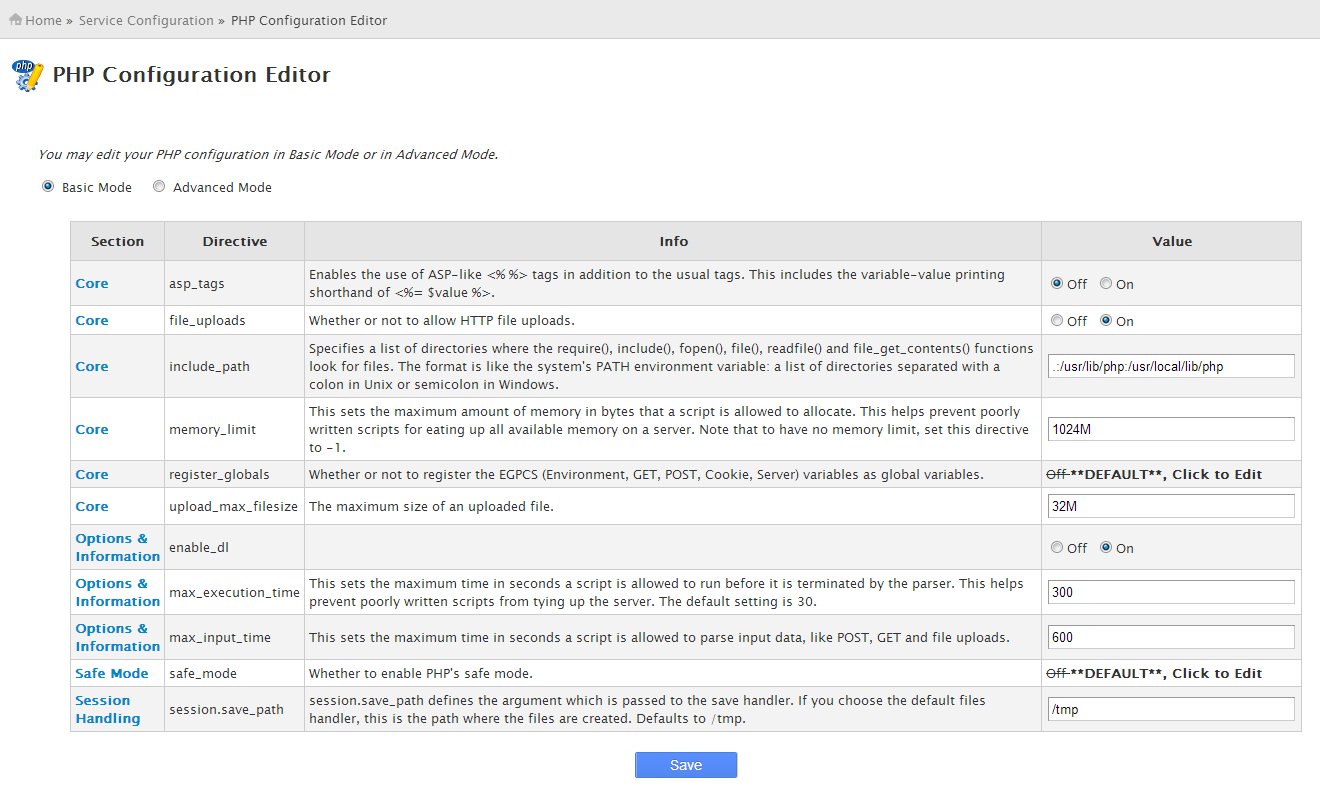Click the asp_tags directive cell

pyautogui.click(x=235, y=283)
